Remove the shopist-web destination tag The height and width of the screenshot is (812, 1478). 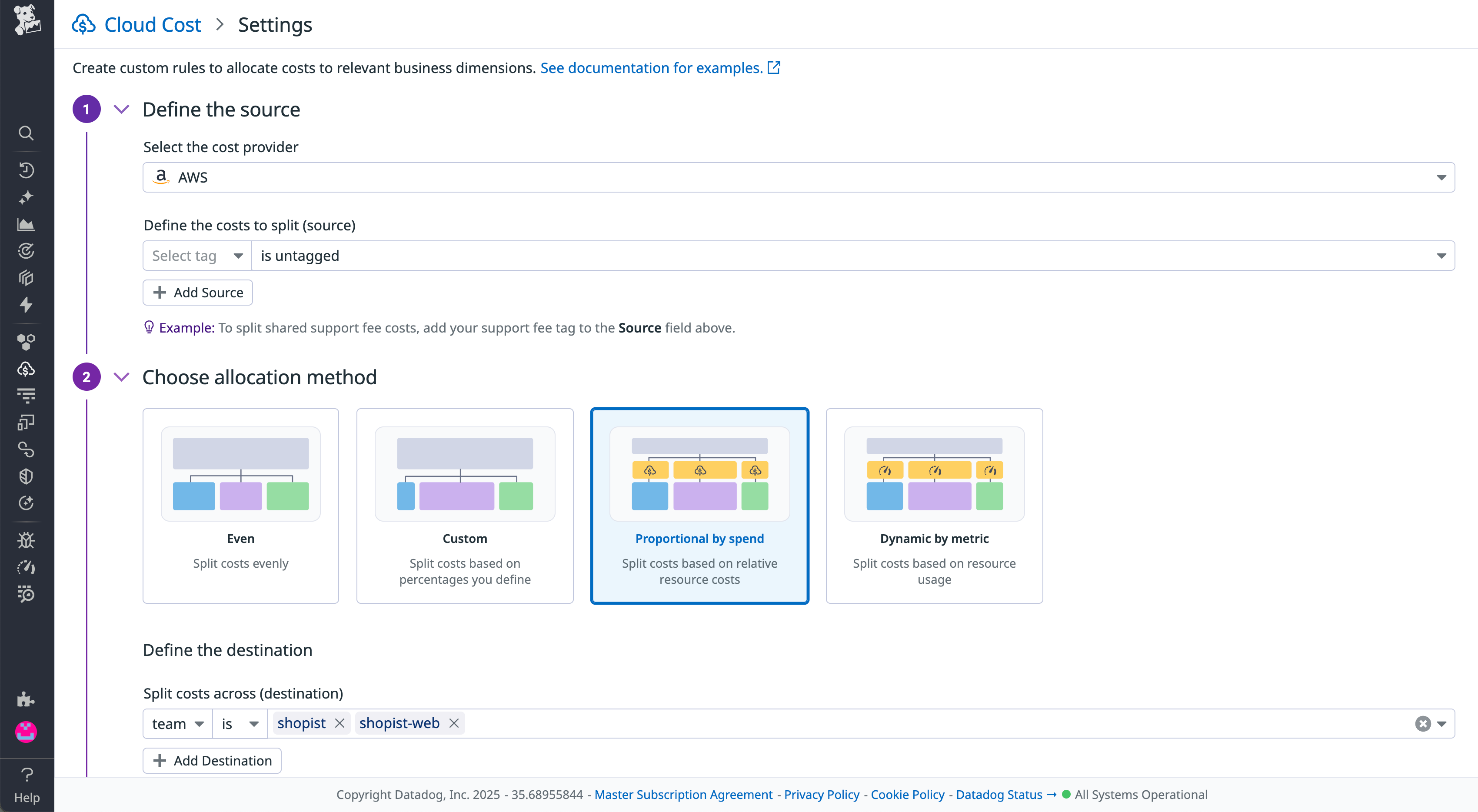[x=453, y=723]
